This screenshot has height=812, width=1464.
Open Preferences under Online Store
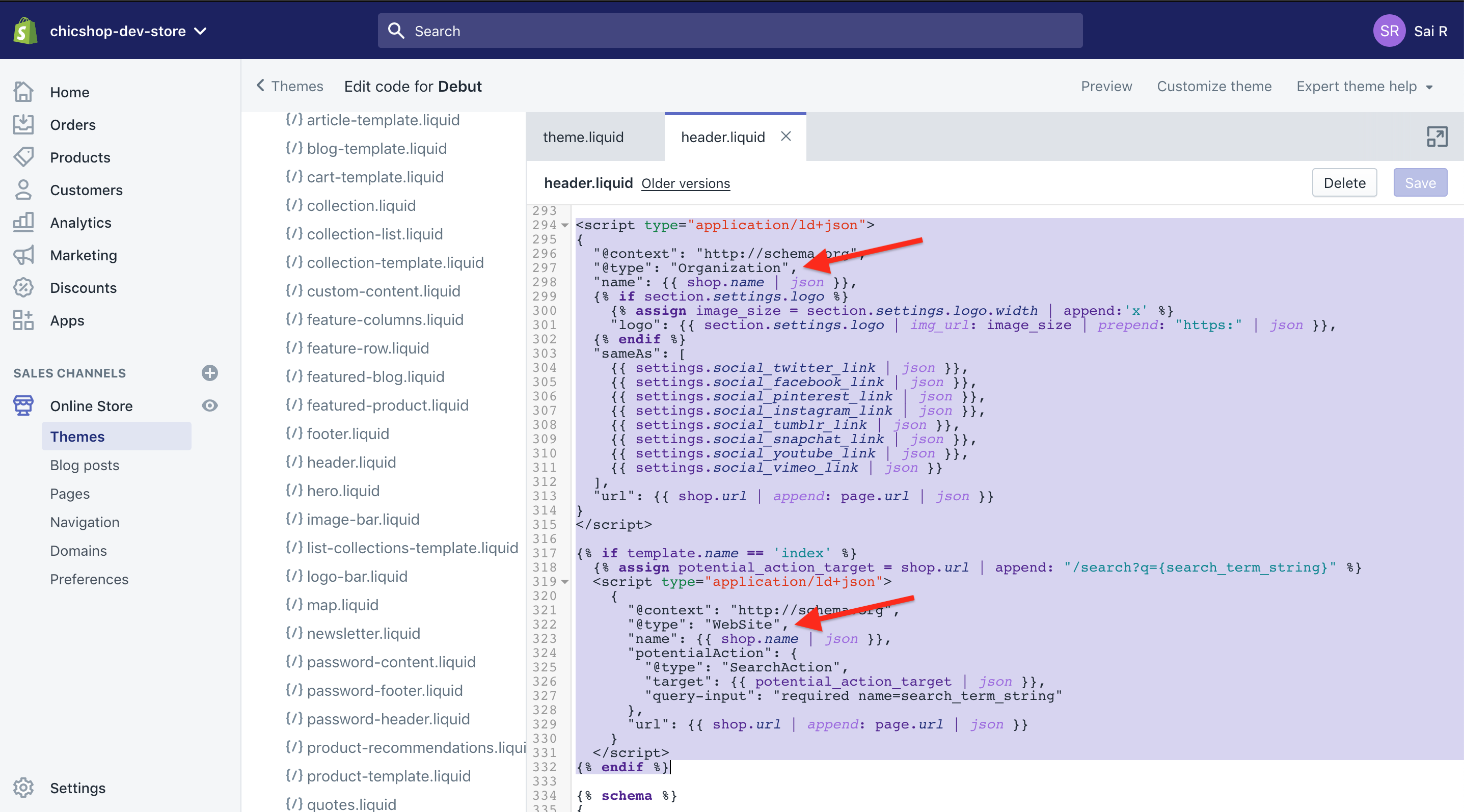point(89,579)
